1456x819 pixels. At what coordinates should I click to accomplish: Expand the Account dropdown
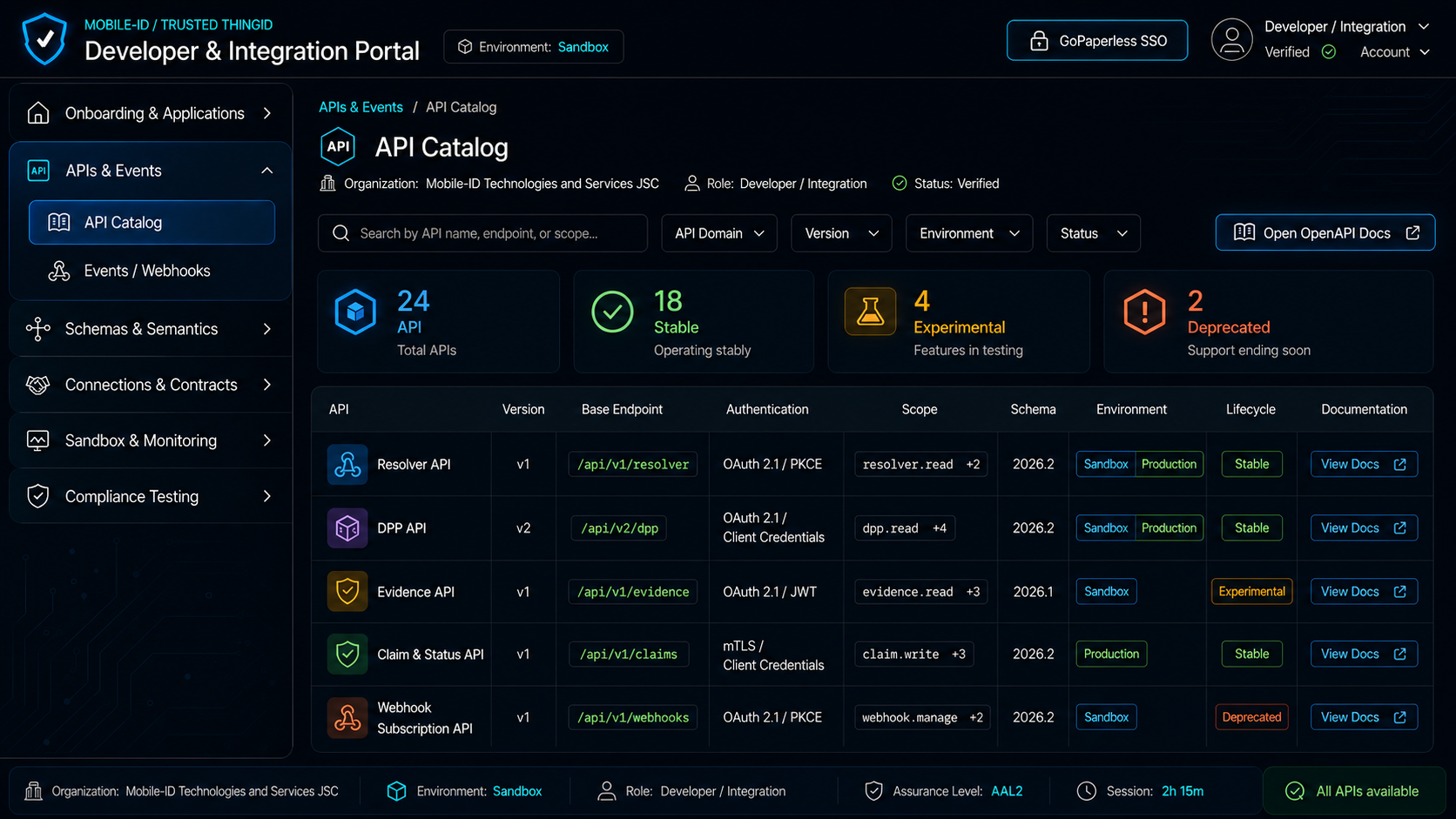pos(1395,52)
